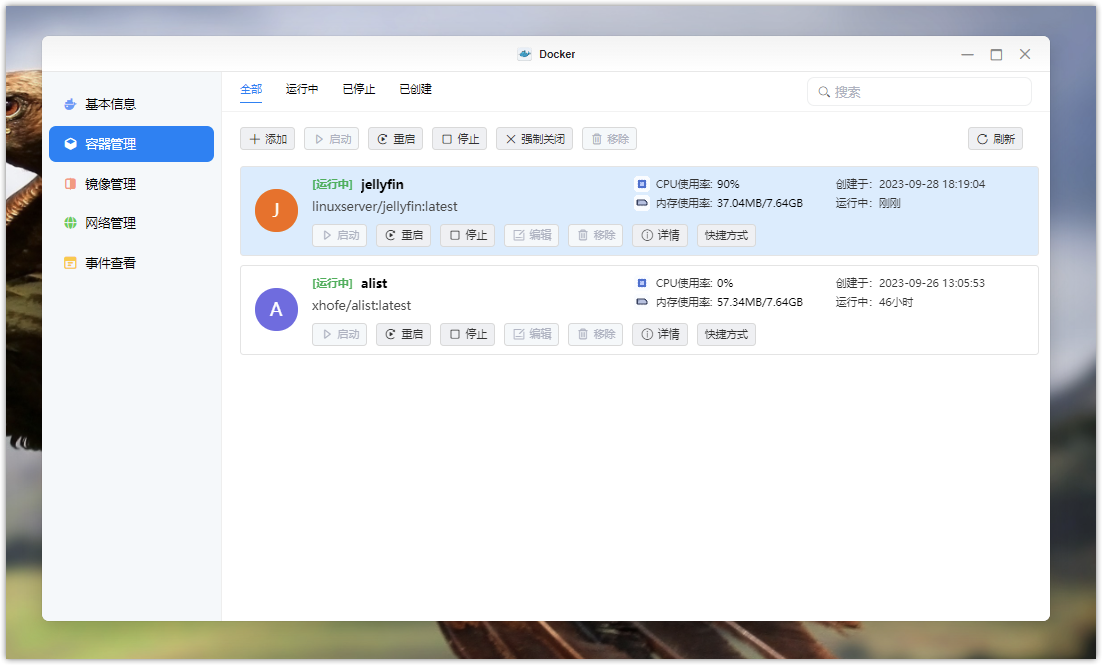Click the 刷新 refresh button
The width and height of the screenshot is (1102, 665).
pos(995,139)
